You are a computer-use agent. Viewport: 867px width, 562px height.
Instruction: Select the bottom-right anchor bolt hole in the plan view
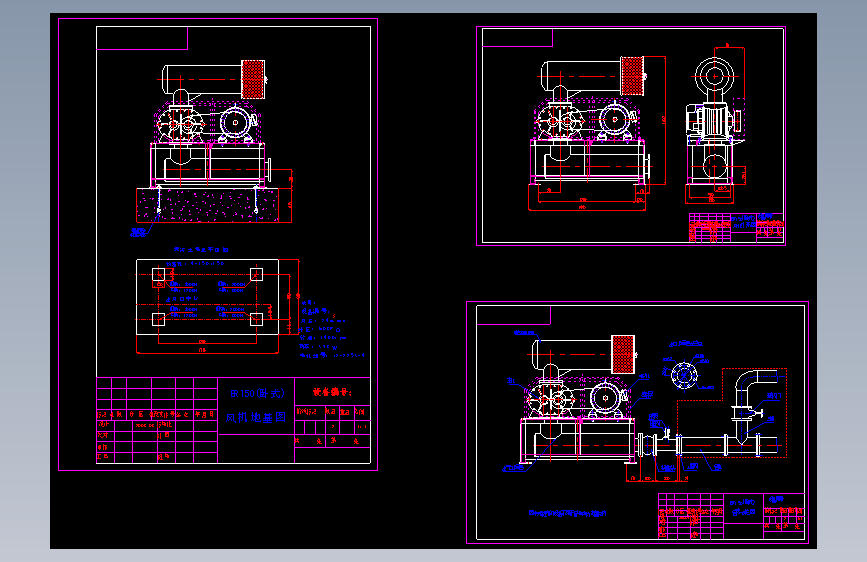click(x=256, y=319)
